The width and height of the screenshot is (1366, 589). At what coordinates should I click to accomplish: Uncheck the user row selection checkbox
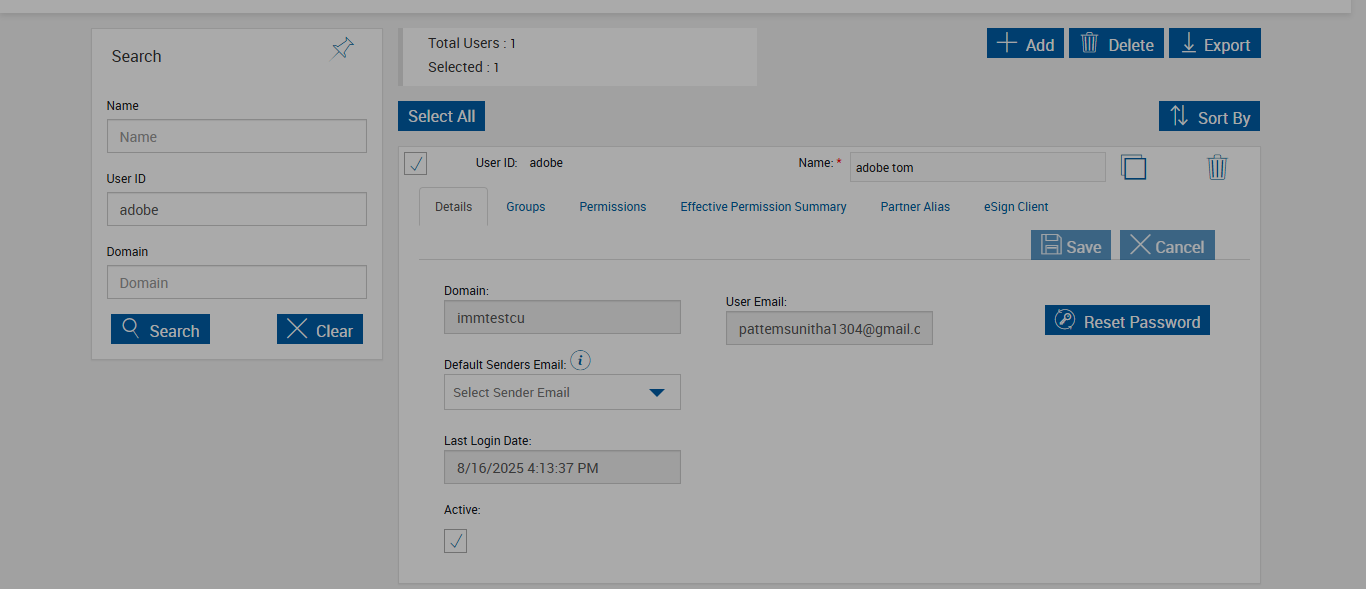(416, 163)
